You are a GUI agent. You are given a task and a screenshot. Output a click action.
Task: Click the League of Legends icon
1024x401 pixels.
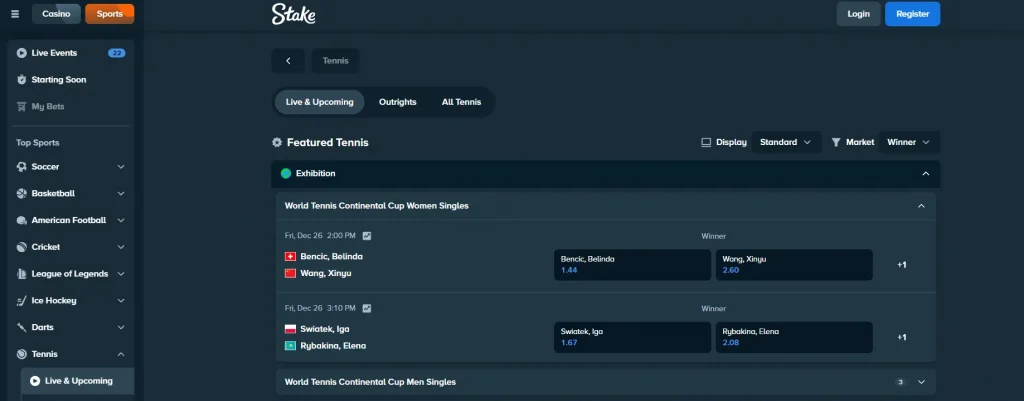pos(22,274)
